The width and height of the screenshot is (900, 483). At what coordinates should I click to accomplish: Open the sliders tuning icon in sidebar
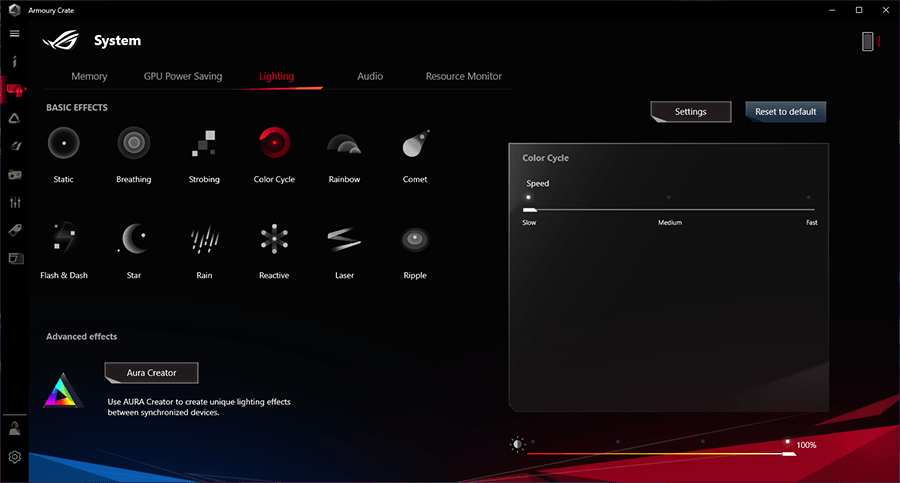point(15,202)
